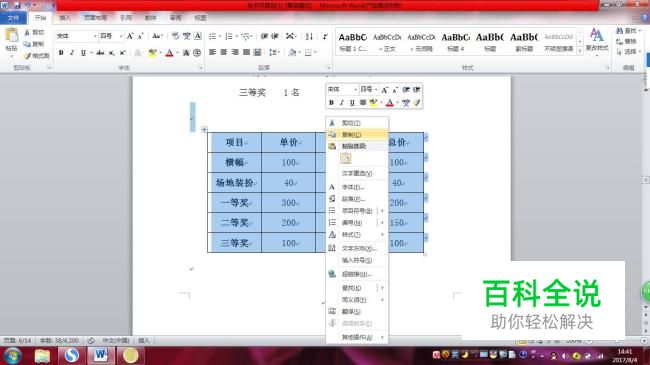Click font color A in mini toolbar
This screenshot has width=650, height=365.
(x=389, y=102)
